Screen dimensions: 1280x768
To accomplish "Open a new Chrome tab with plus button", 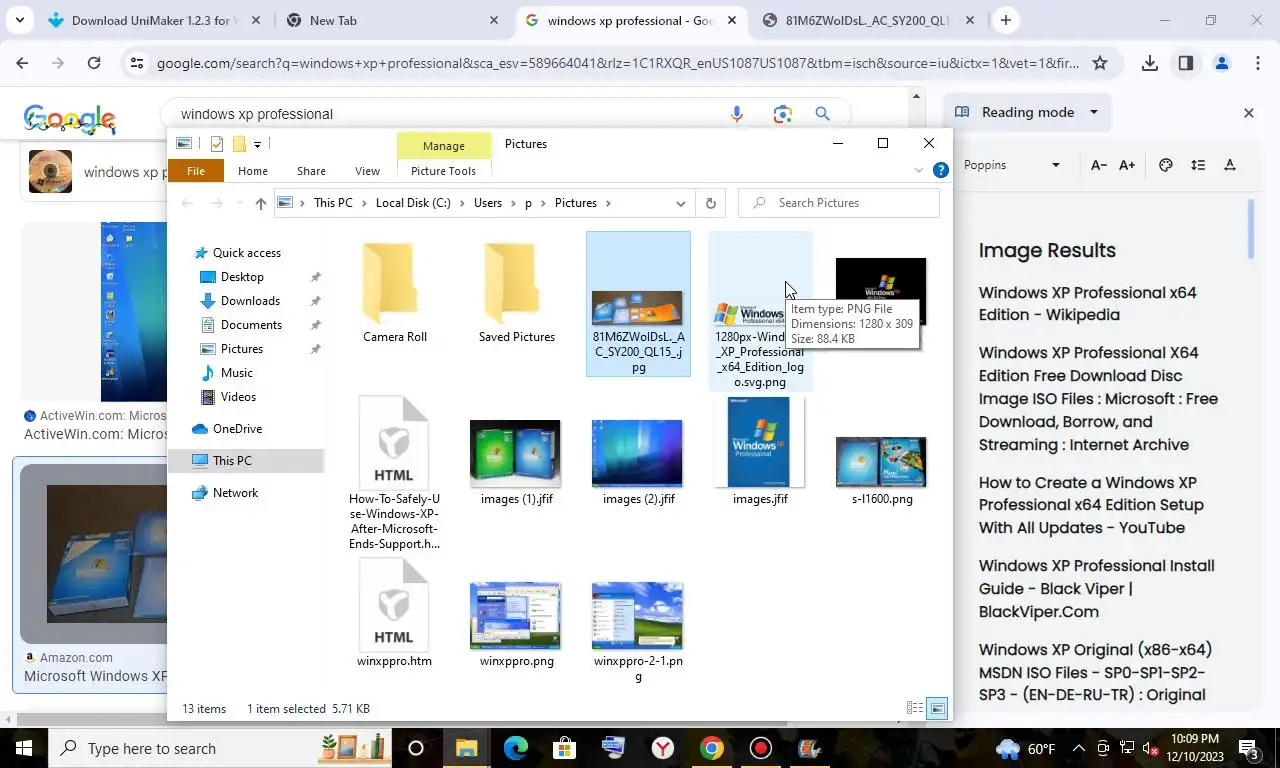I will 1006,20.
